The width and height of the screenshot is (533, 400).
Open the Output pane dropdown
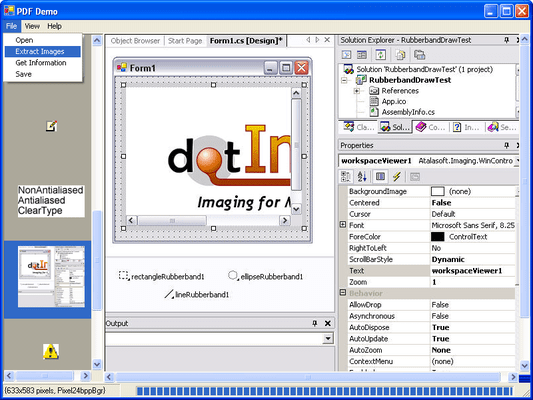[328, 338]
